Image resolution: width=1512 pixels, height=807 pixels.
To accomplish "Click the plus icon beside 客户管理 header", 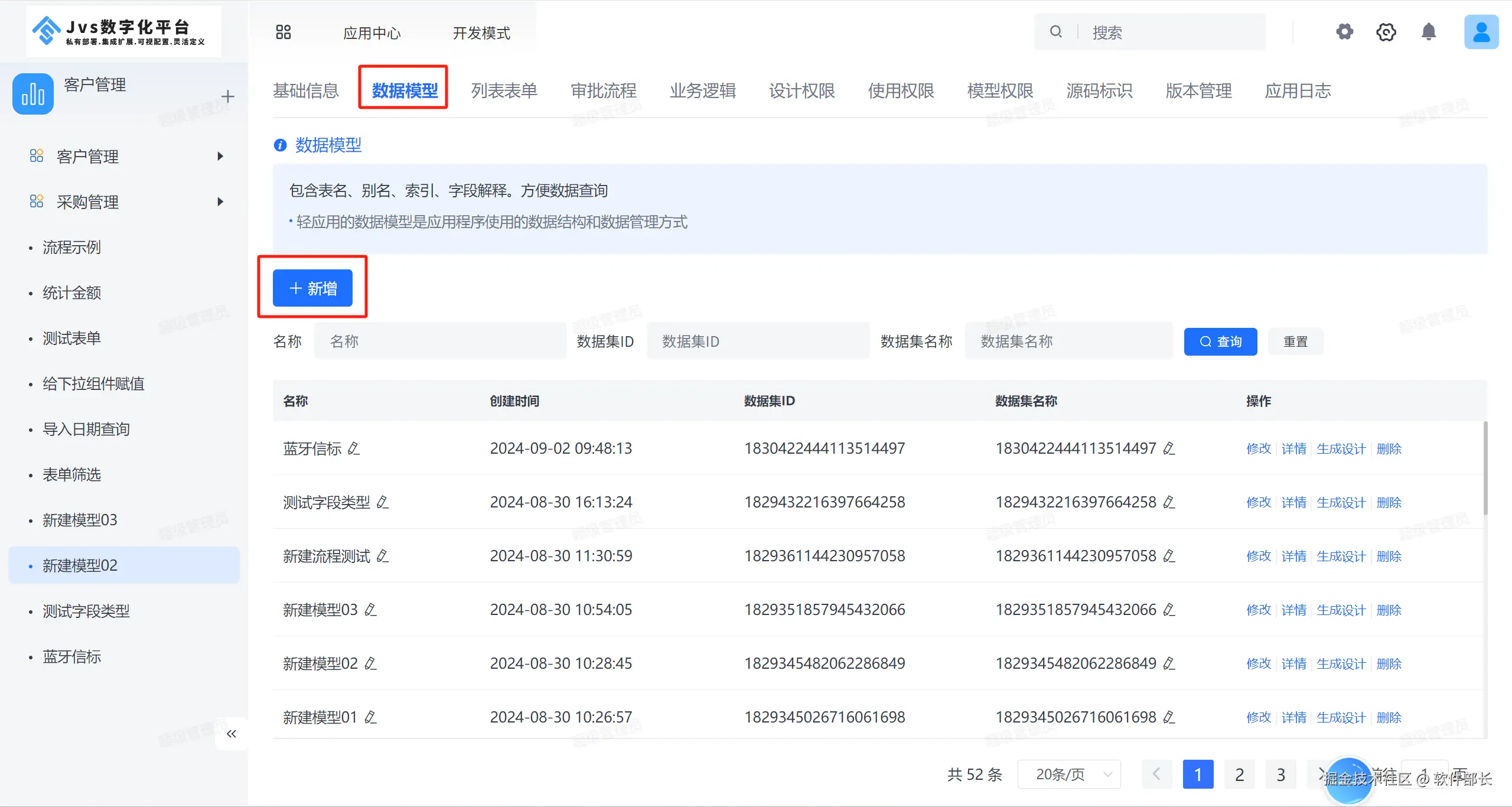I will click(227, 96).
